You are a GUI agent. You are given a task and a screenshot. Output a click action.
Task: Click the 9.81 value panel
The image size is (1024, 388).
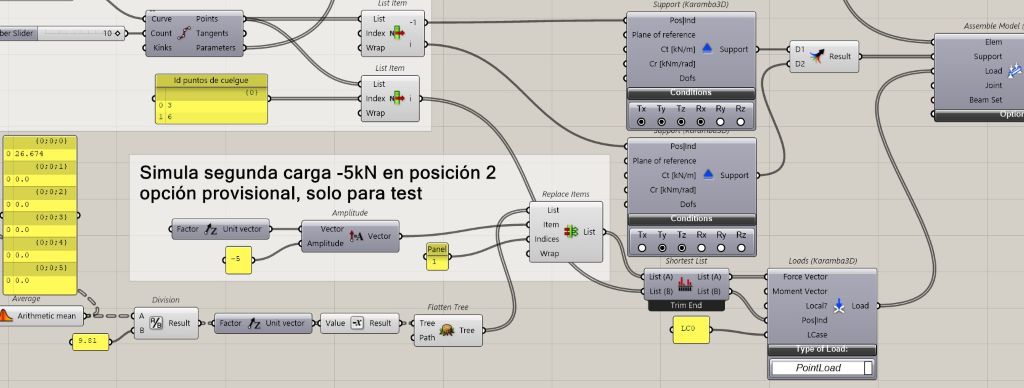90,340
